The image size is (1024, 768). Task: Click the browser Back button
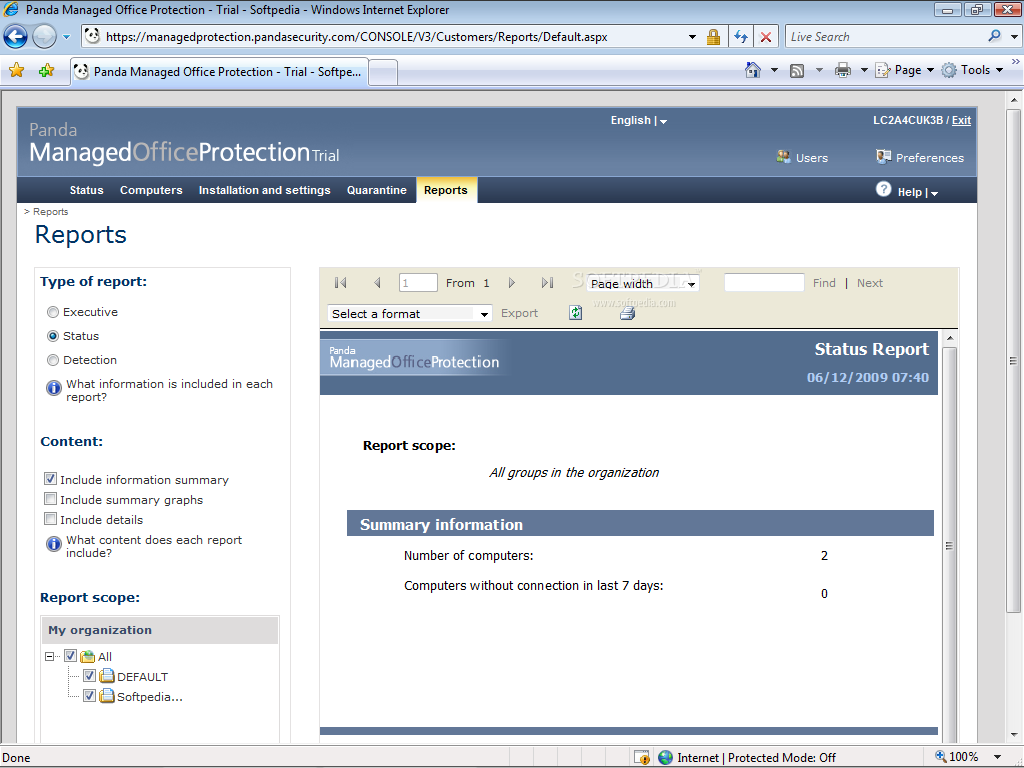click(16, 37)
